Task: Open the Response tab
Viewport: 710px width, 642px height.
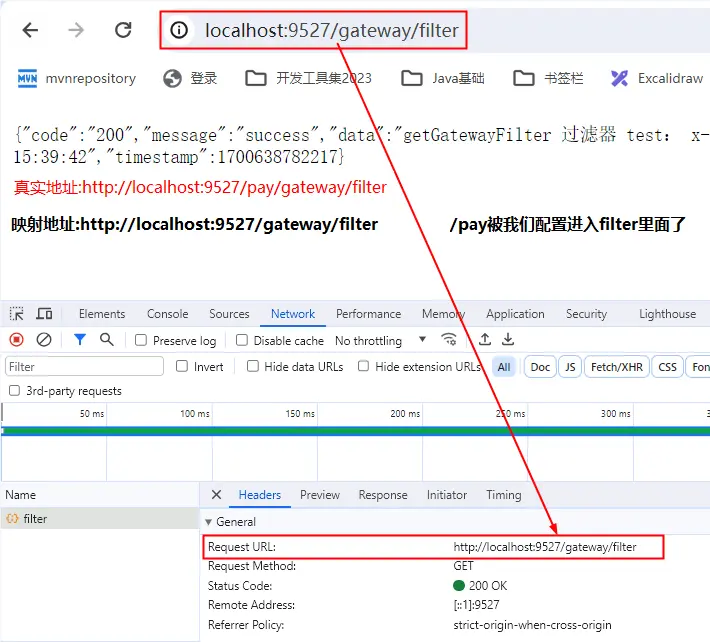Action: click(383, 495)
